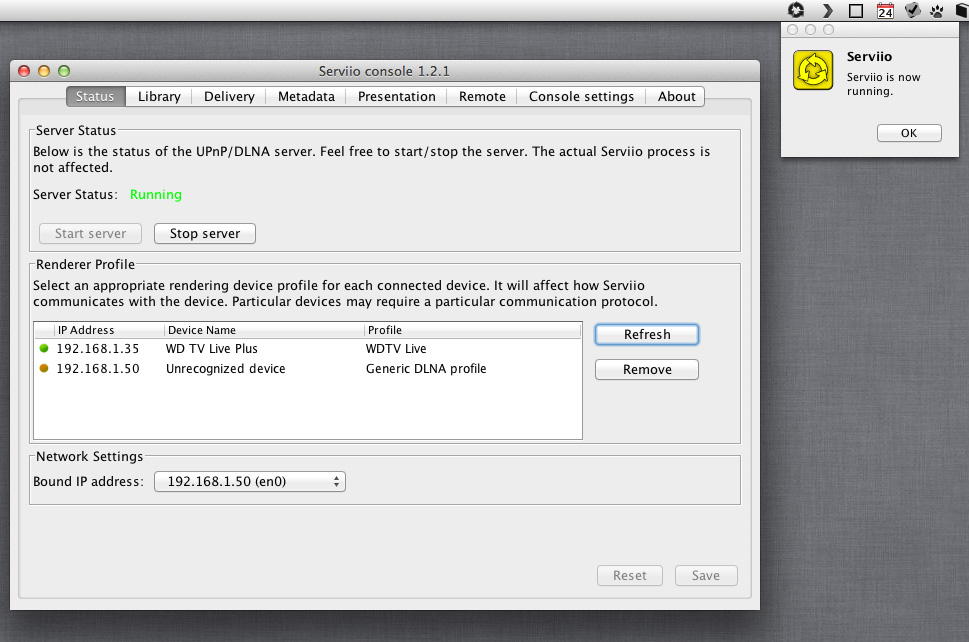Dismiss notification with OK button
Image resolution: width=969 pixels, height=642 pixels.
coord(909,133)
